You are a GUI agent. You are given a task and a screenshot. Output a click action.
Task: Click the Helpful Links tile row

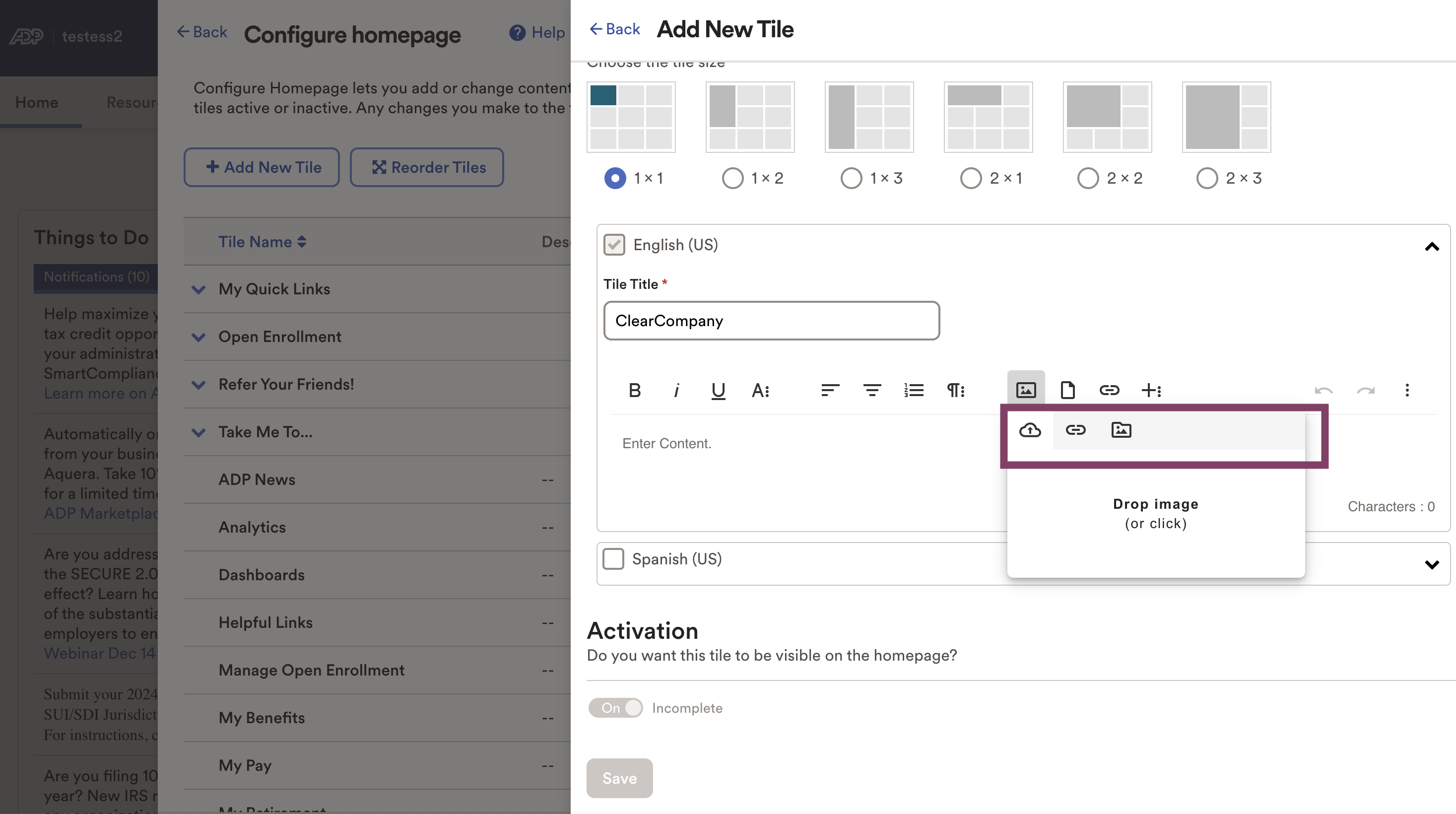tap(377, 622)
